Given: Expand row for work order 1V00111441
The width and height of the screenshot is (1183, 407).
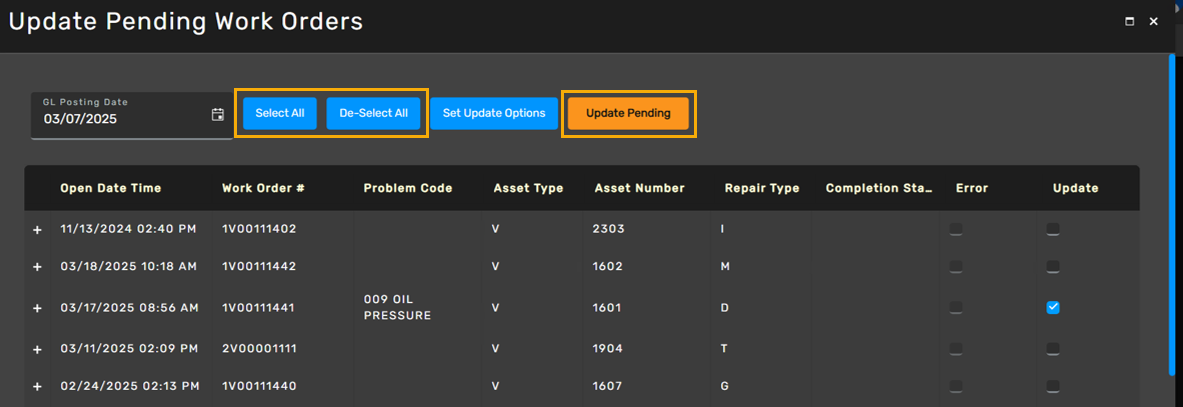Looking at the screenshot, I should (37, 308).
